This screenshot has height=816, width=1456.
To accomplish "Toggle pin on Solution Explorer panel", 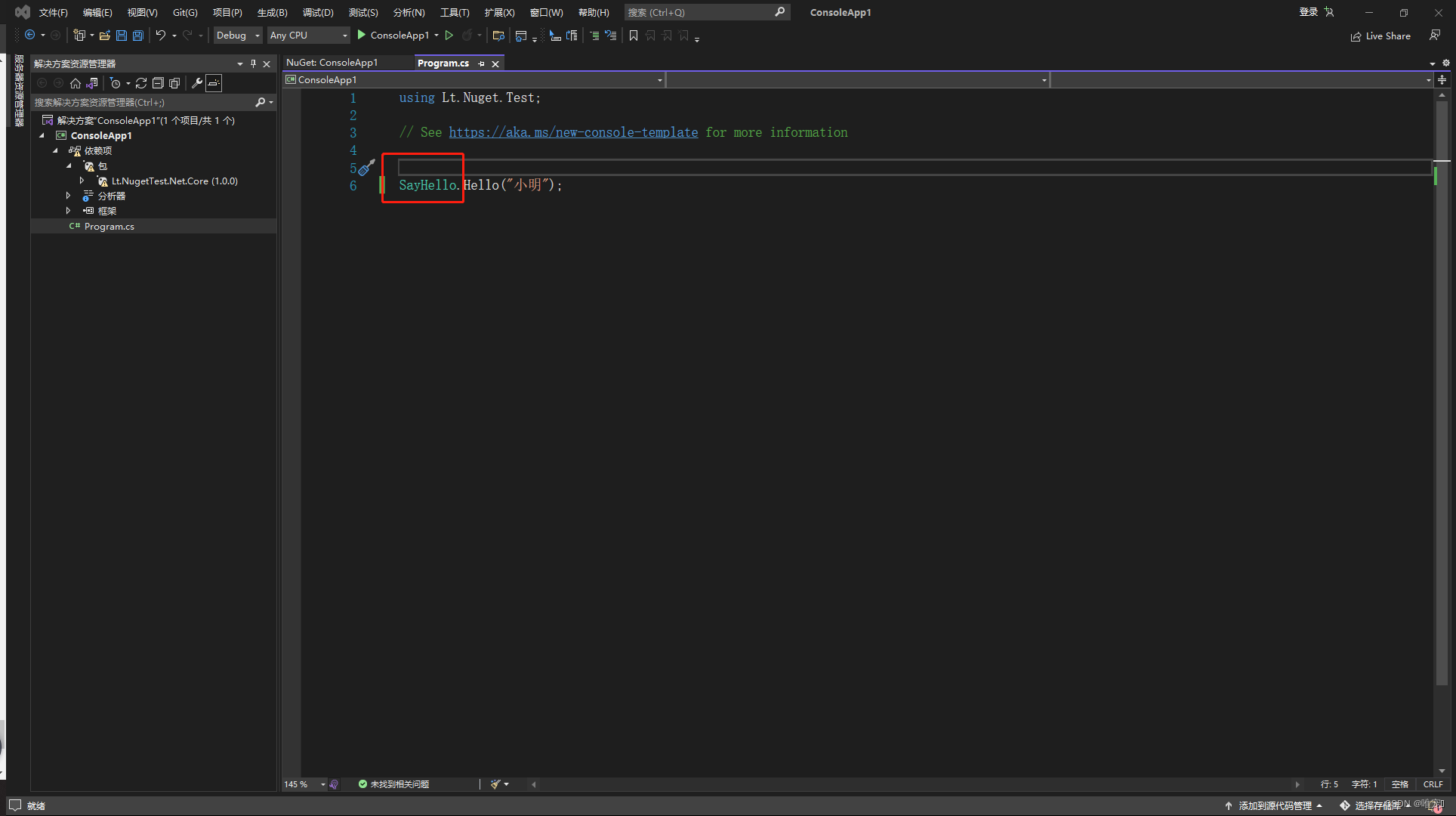I will 253,63.
